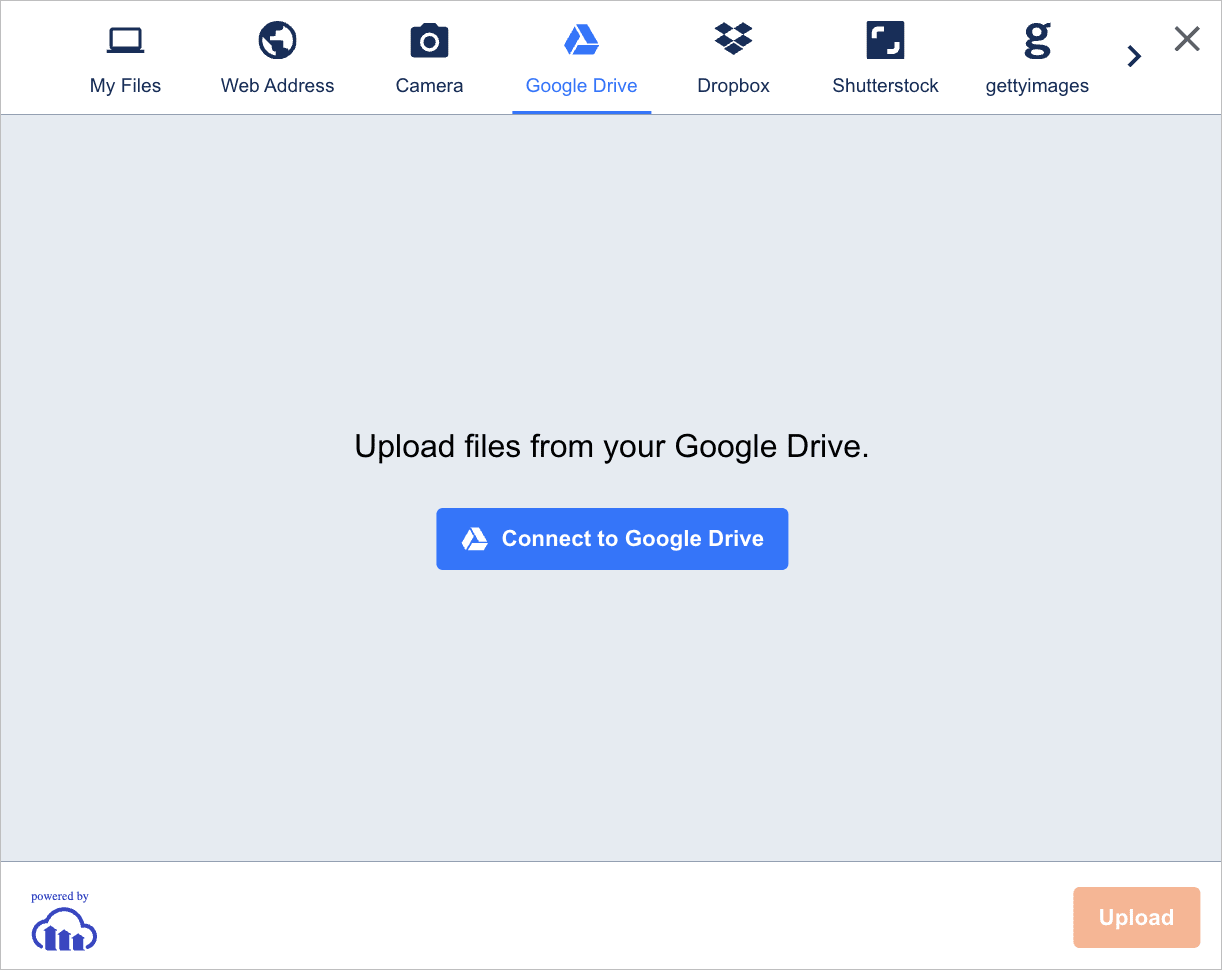Click Connect to Google Drive button
The image size is (1222, 970).
click(612, 539)
